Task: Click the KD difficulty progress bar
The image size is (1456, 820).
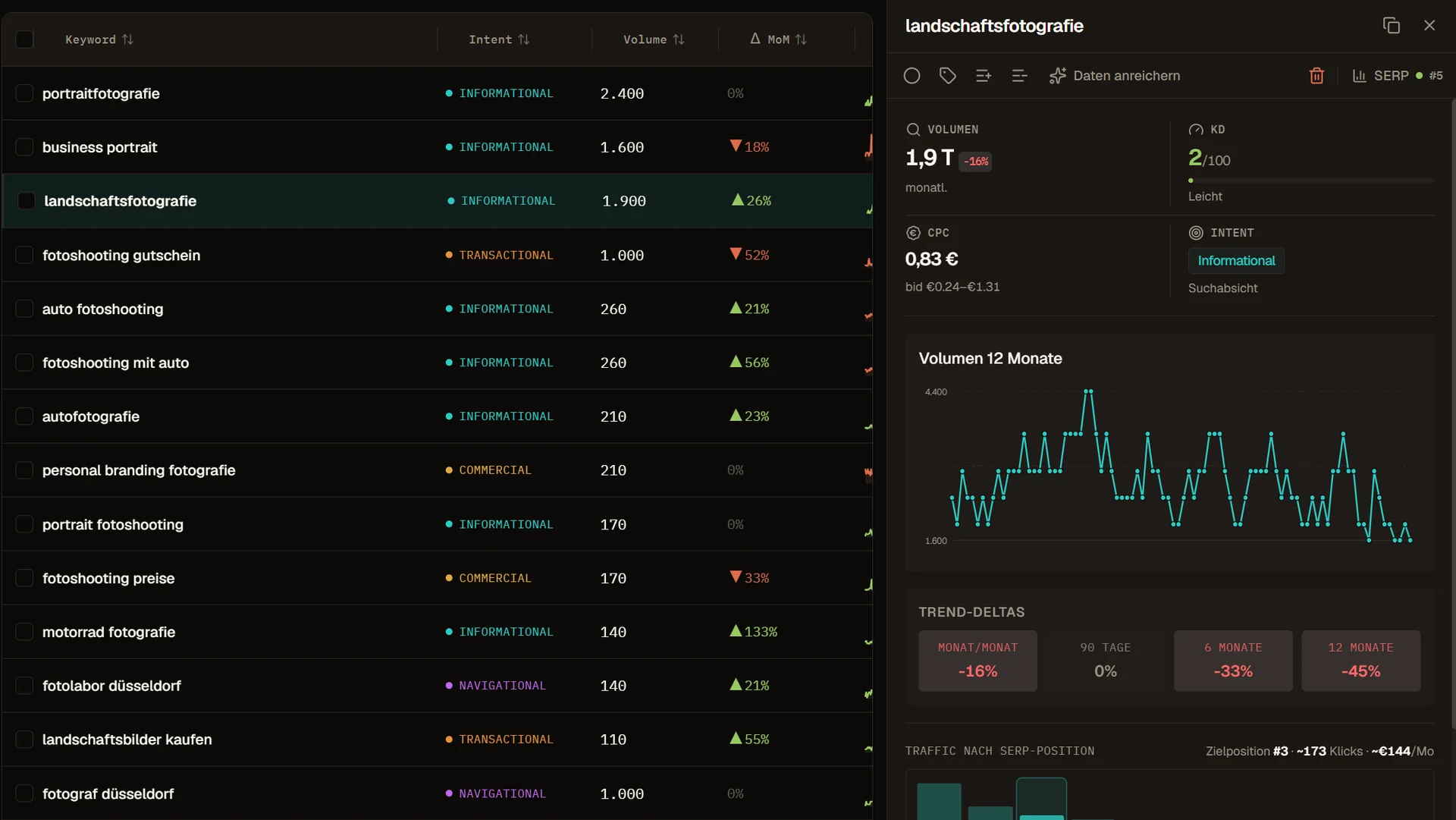Action: [1310, 181]
